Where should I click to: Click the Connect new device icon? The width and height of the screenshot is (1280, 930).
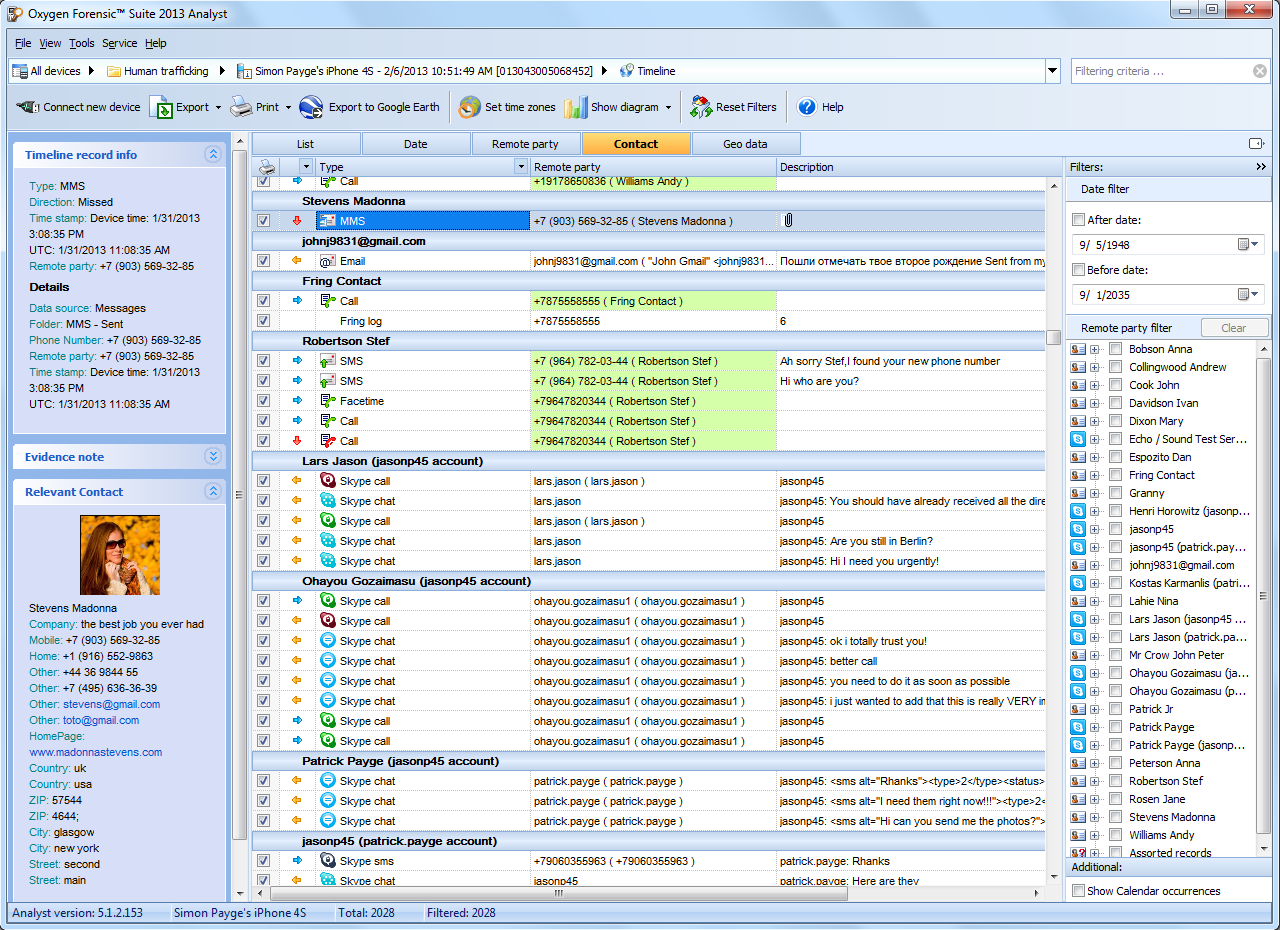coord(27,107)
